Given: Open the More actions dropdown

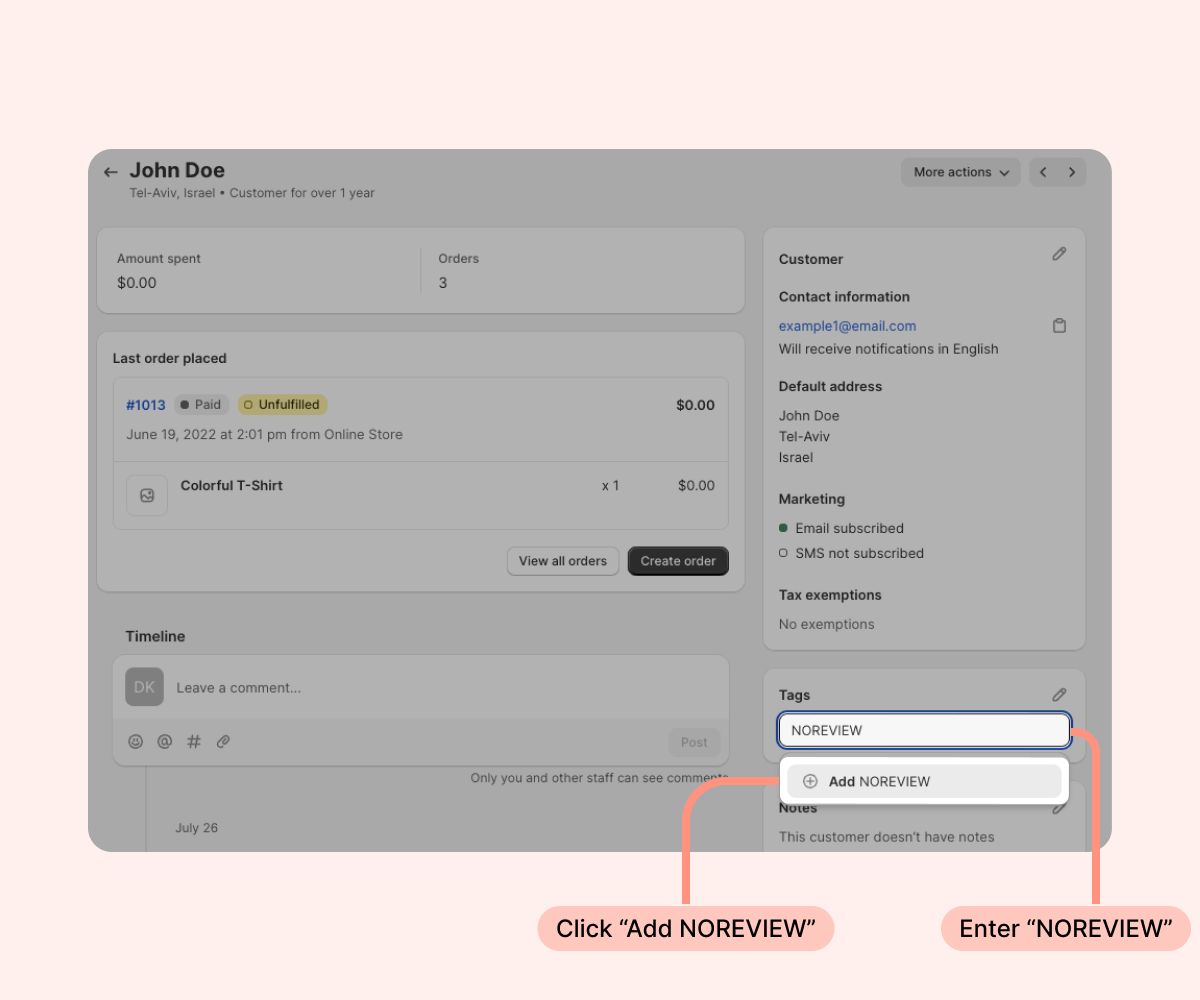Looking at the screenshot, I should pyautogui.click(x=960, y=172).
